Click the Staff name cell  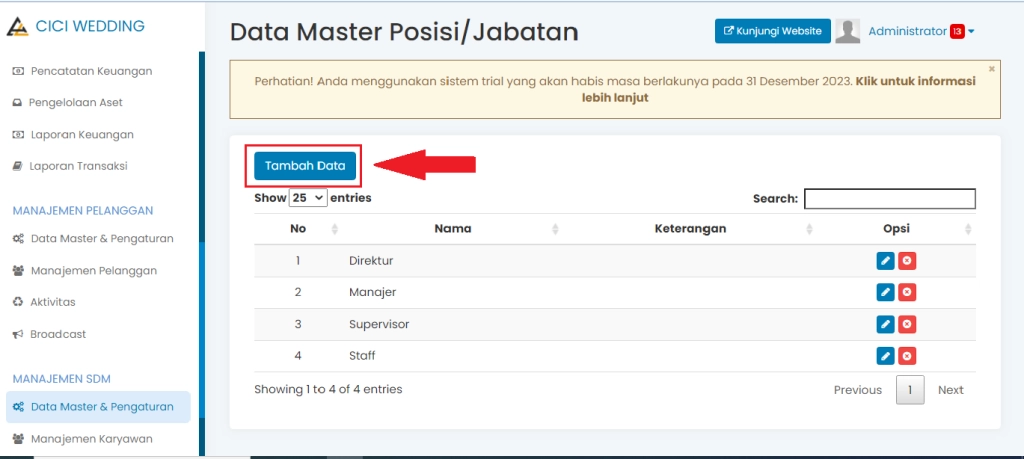tap(362, 356)
